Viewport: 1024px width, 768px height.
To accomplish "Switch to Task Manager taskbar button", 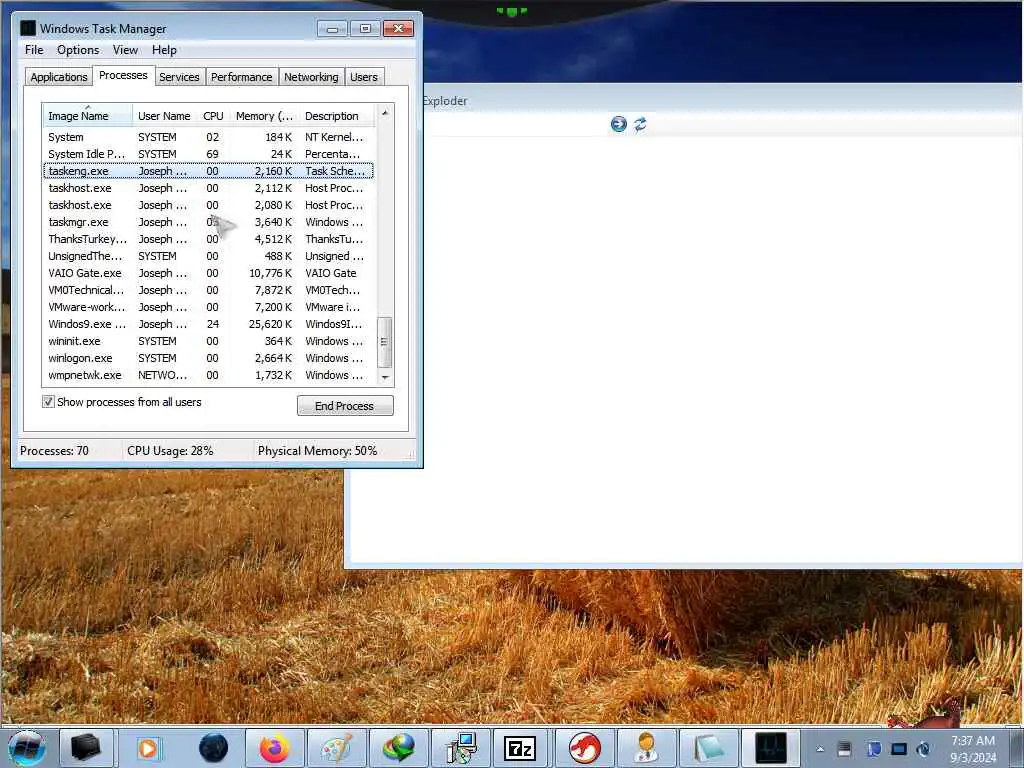I will [x=771, y=748].
